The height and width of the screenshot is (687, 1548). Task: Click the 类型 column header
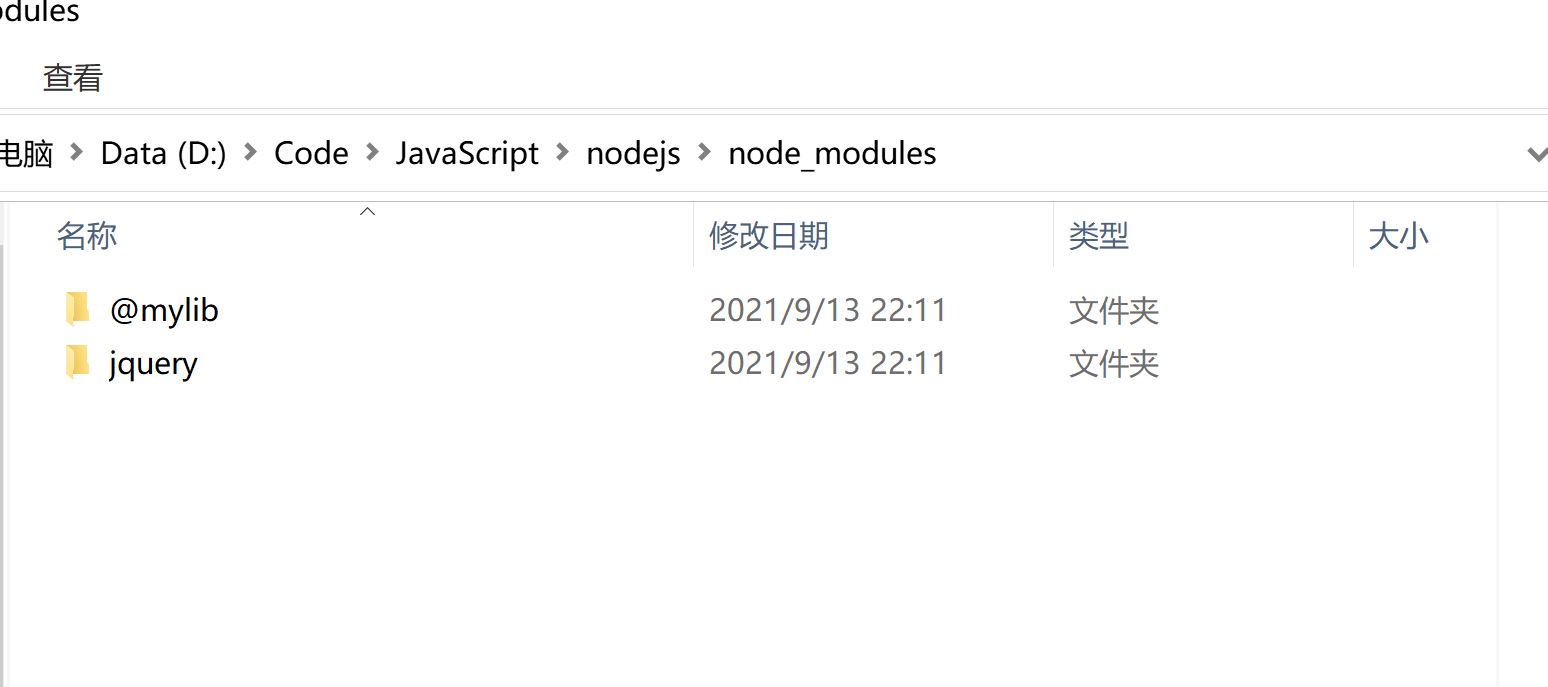[1098, 236]
